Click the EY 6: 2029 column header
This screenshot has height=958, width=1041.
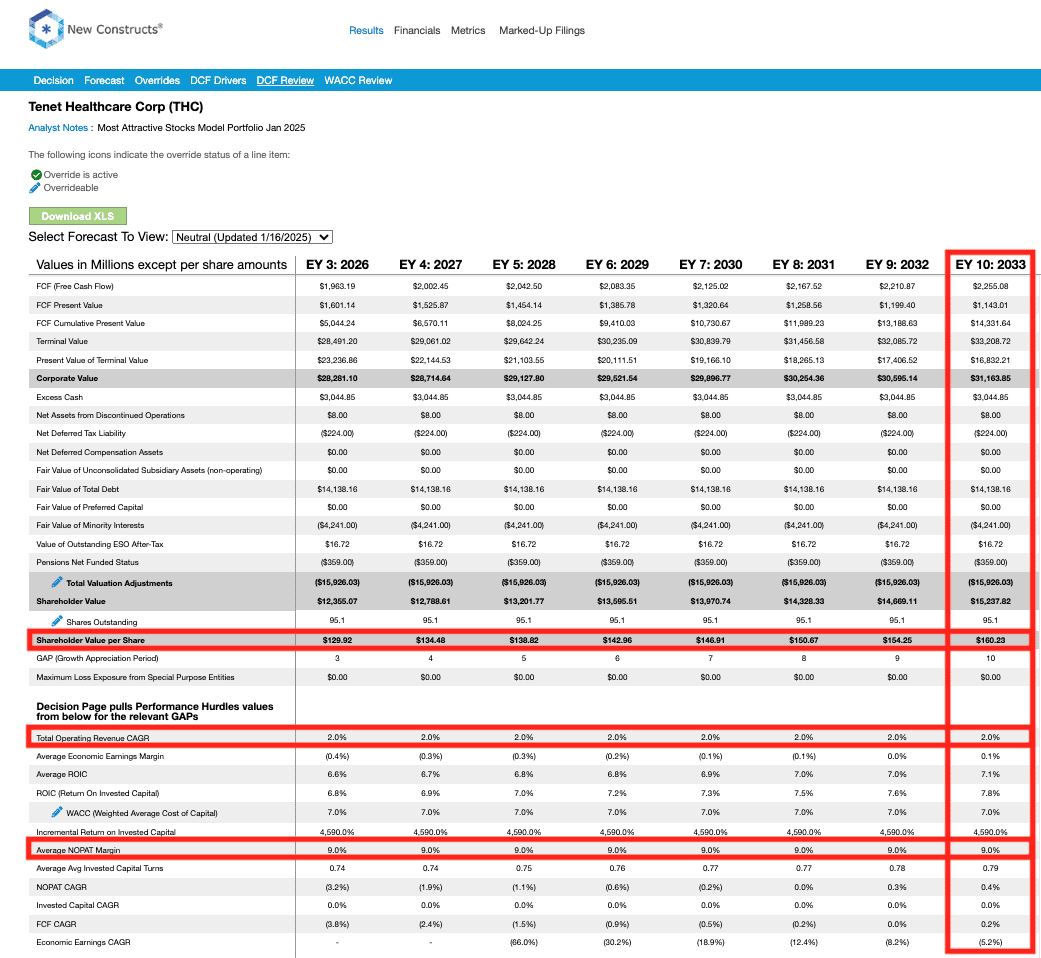[x=617, y=264]
